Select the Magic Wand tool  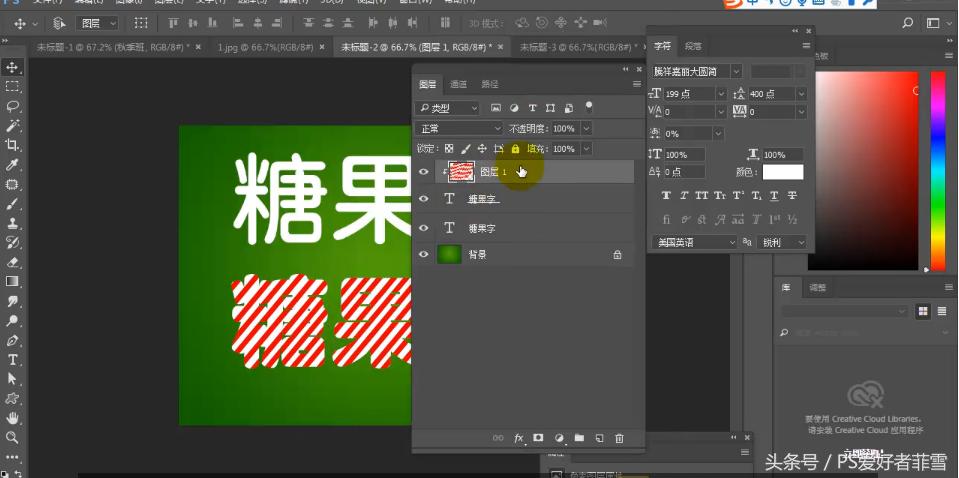[12, 126]
